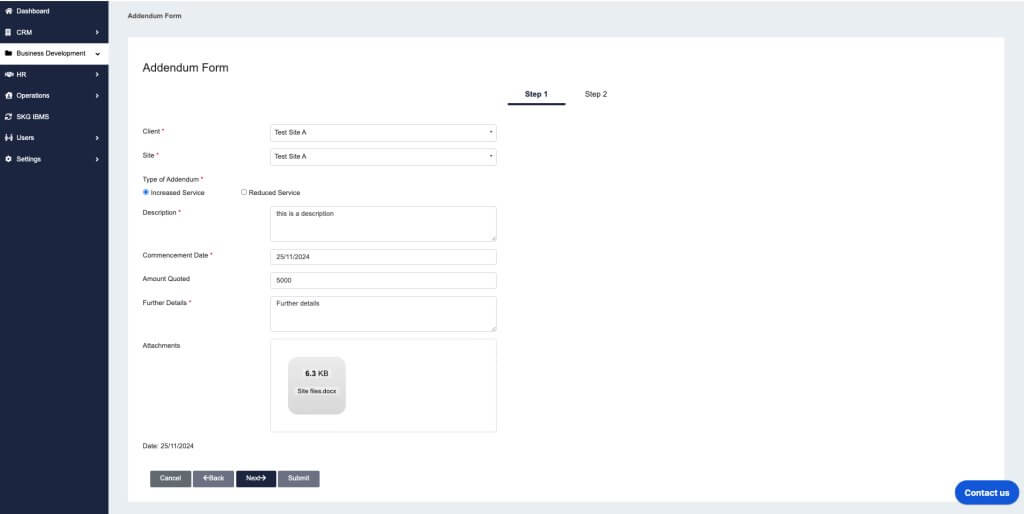
Task: Expand the Operations submenu arrow
Action: pyautogui.click(x=97, y=95)
